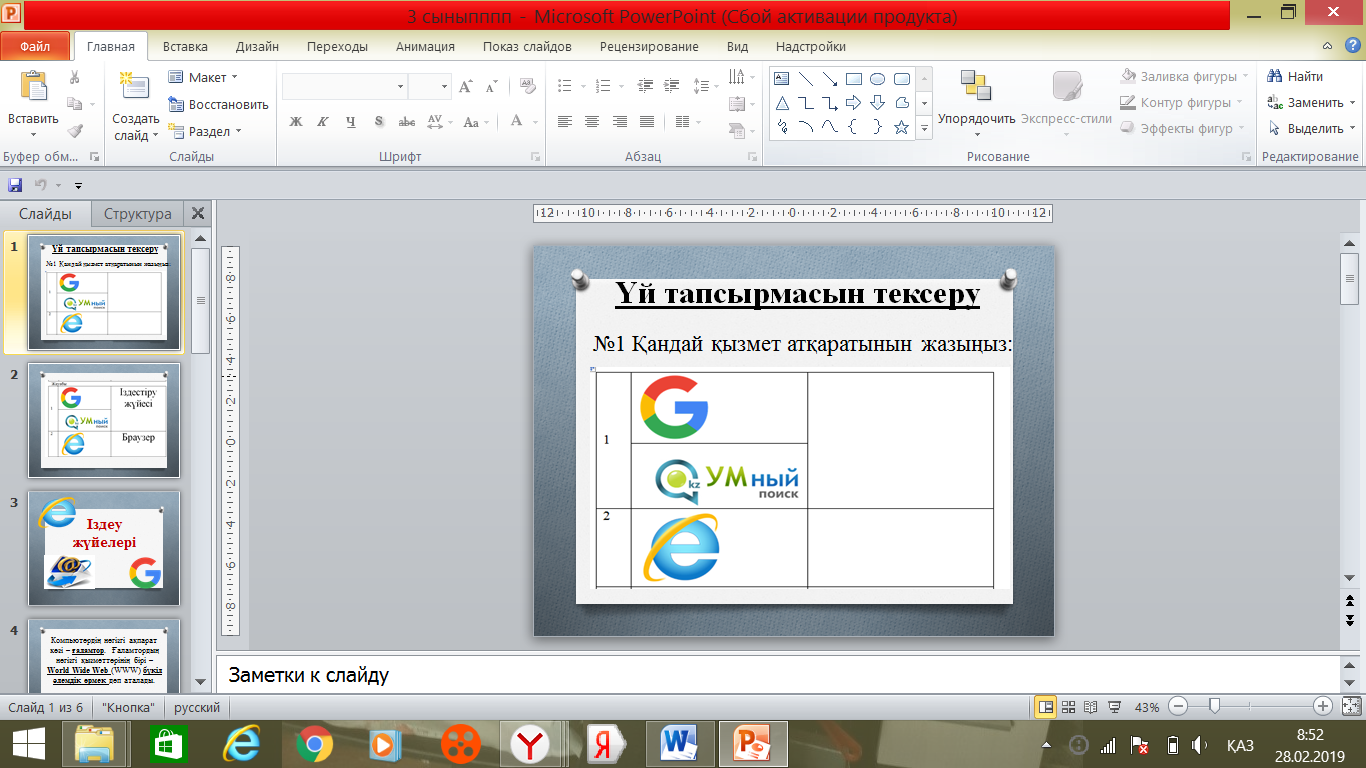Select slide 3 thumbnail with Іздеу жүйелері
1366x768 pixels.
pos(104,548)
